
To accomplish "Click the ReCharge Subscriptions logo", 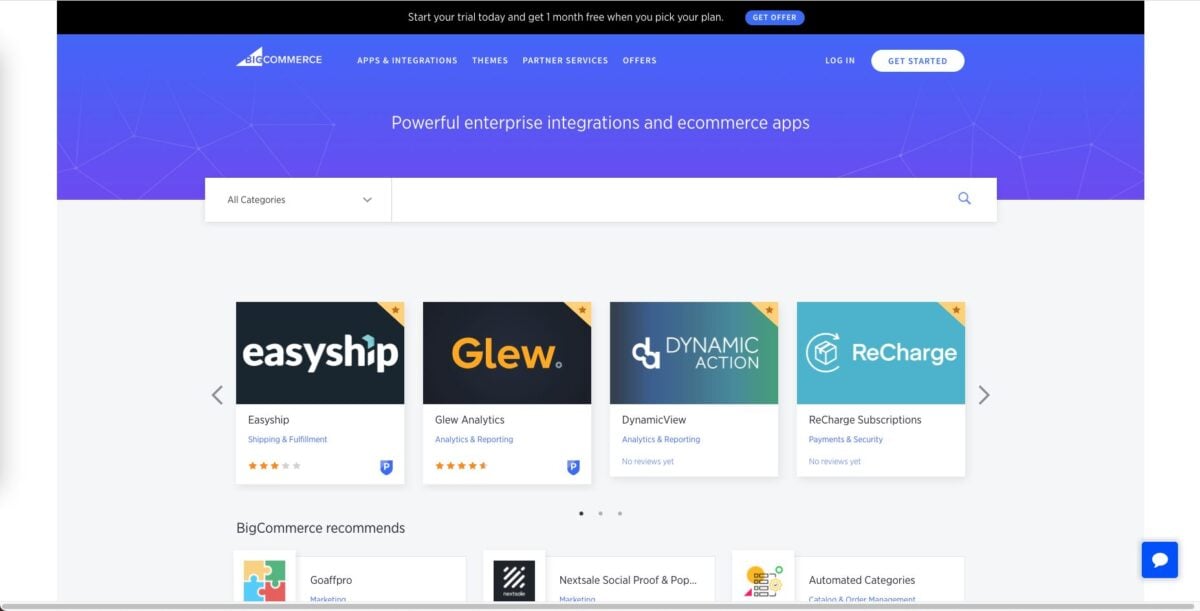I will [x=880, y=352].
